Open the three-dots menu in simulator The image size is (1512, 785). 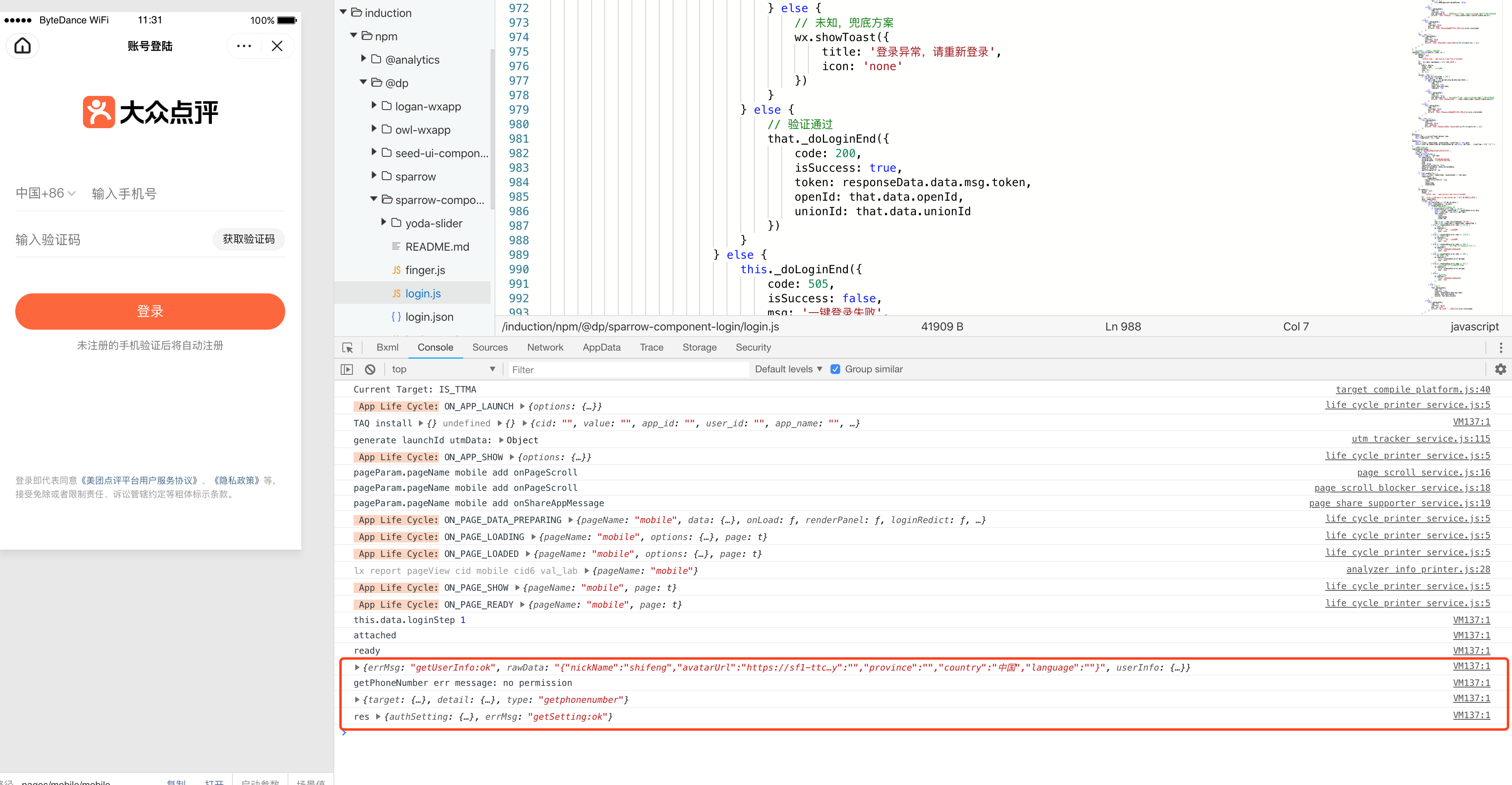244,46
